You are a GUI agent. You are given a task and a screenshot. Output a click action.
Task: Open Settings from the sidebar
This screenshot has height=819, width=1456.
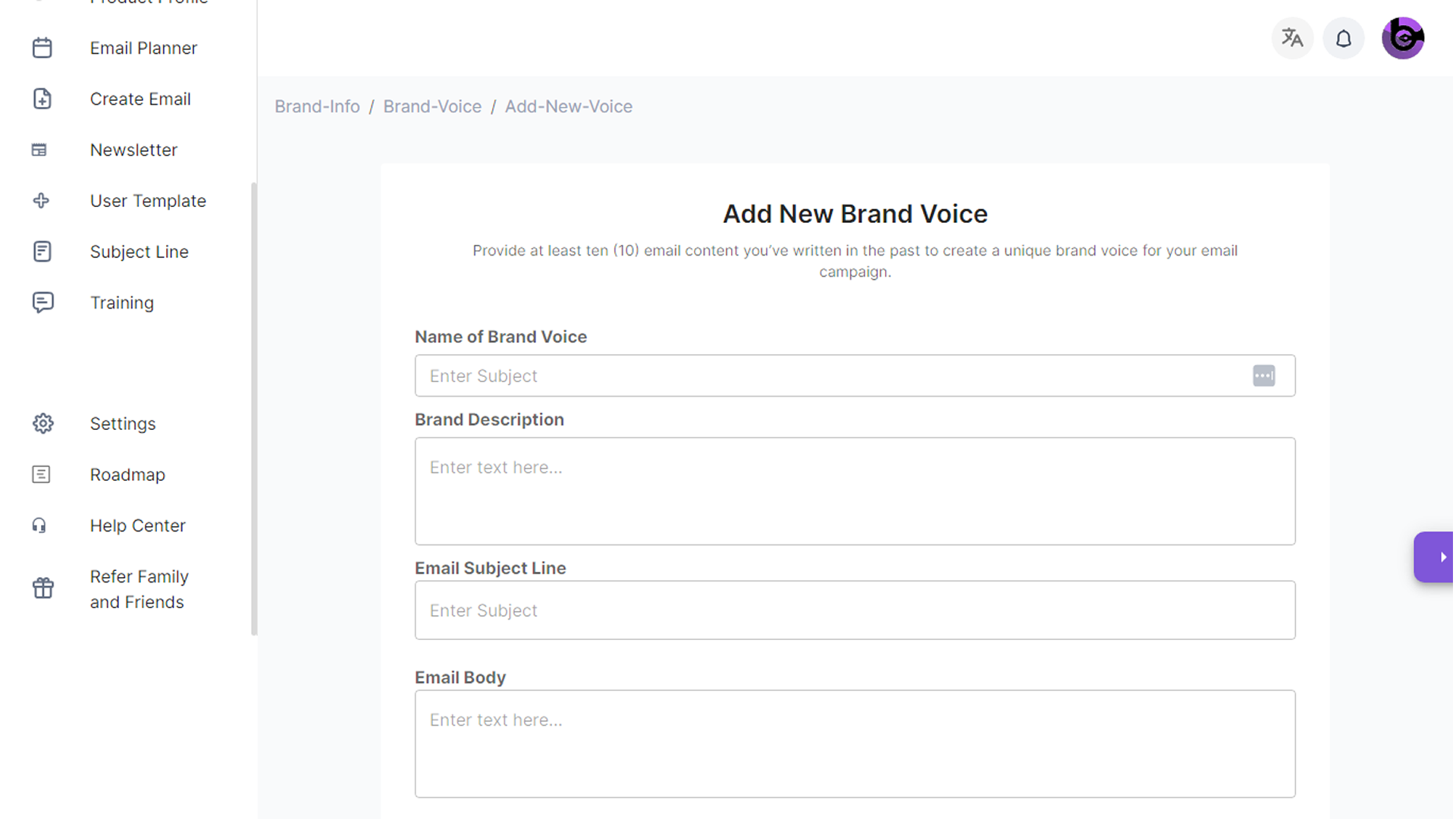pyautogui.click(x=122, y=424)
